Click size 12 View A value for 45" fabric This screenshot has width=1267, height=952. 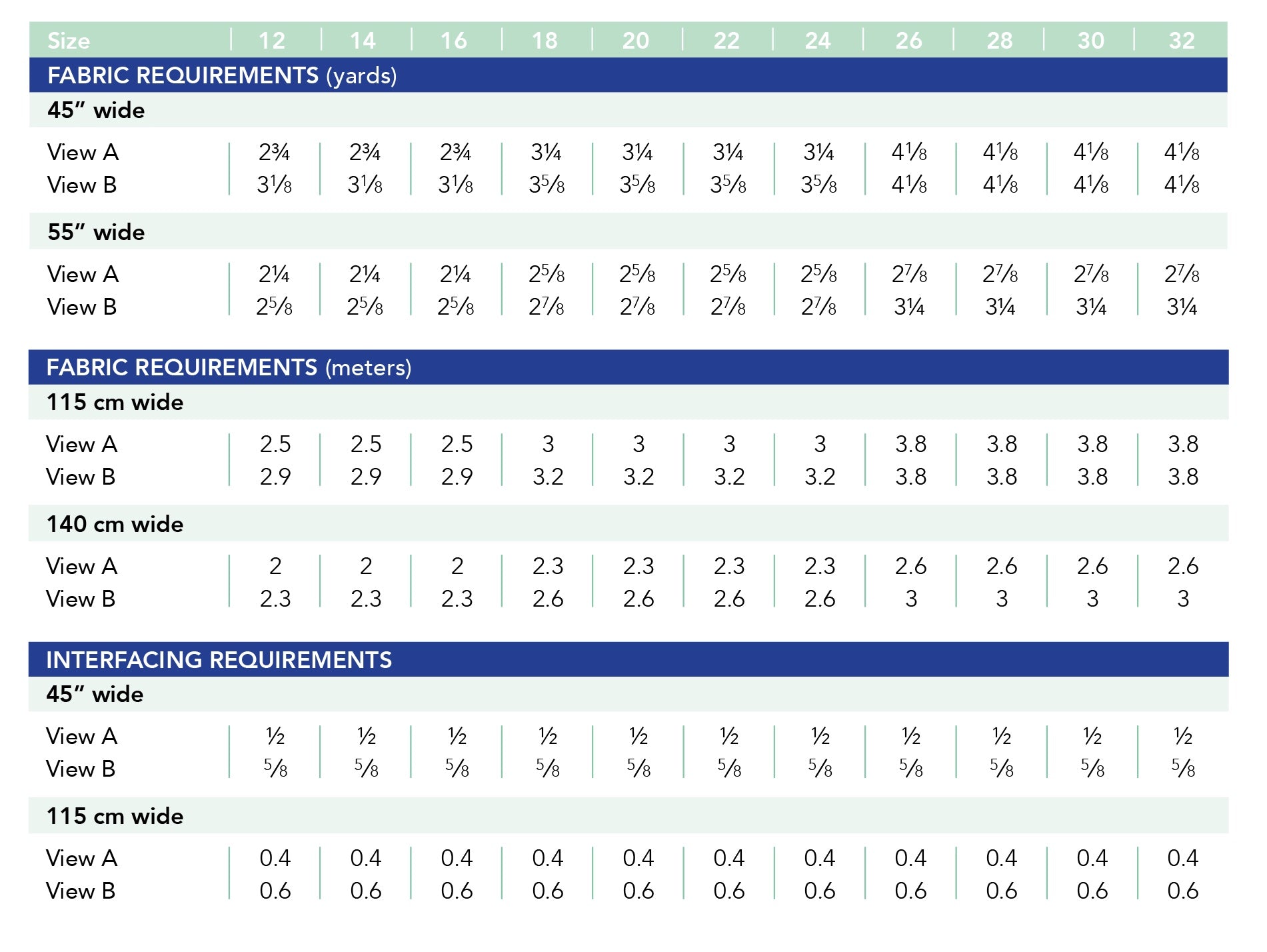click(x=275, y=152)
